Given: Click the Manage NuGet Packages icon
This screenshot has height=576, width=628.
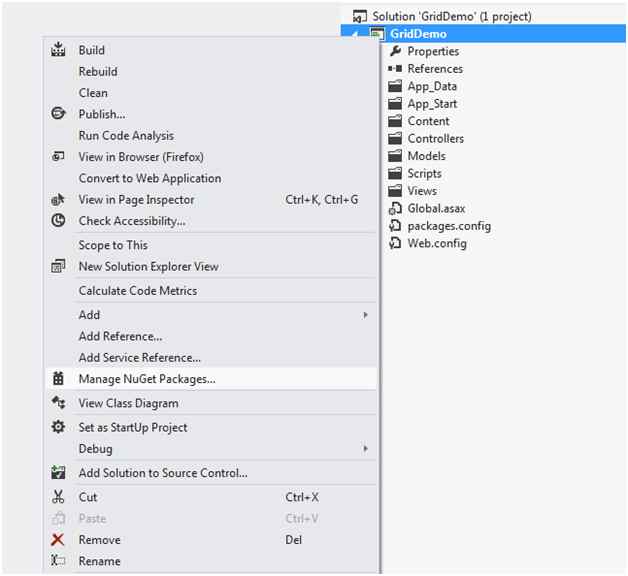Looking at the screenshot, I should [x=58, y=379].
